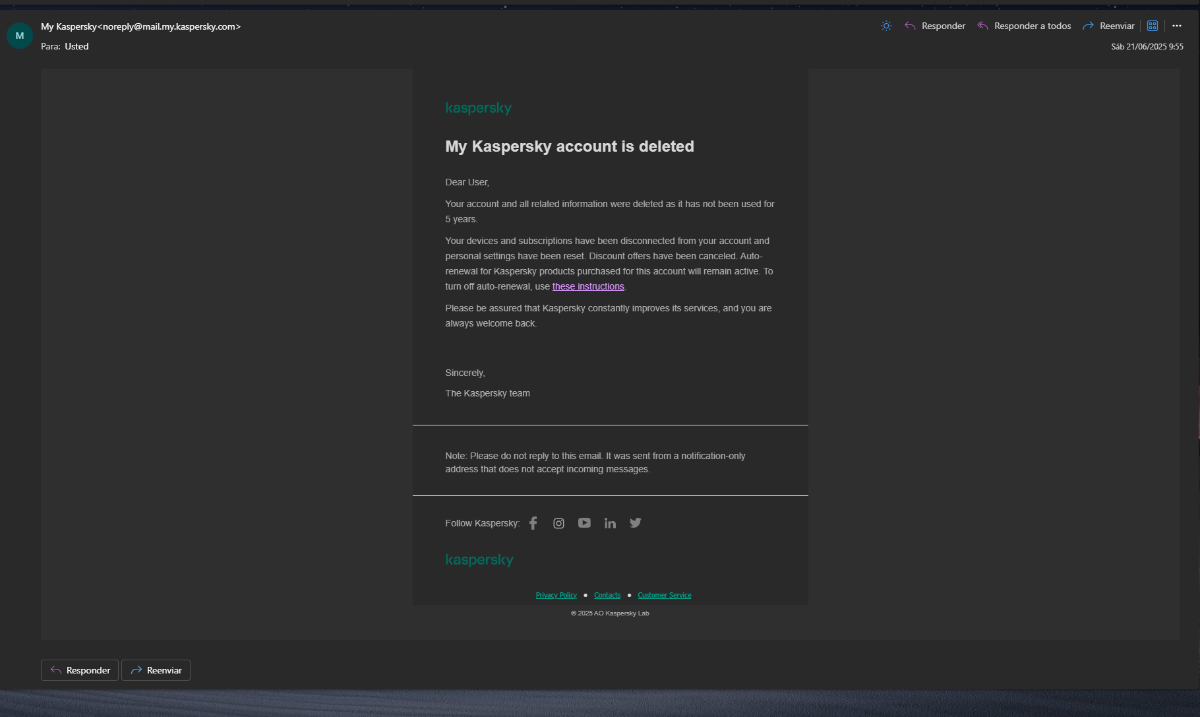1200x717 pixels.
Task: Click Reenviar in the message header toolbar
Action: (1108, 26)
